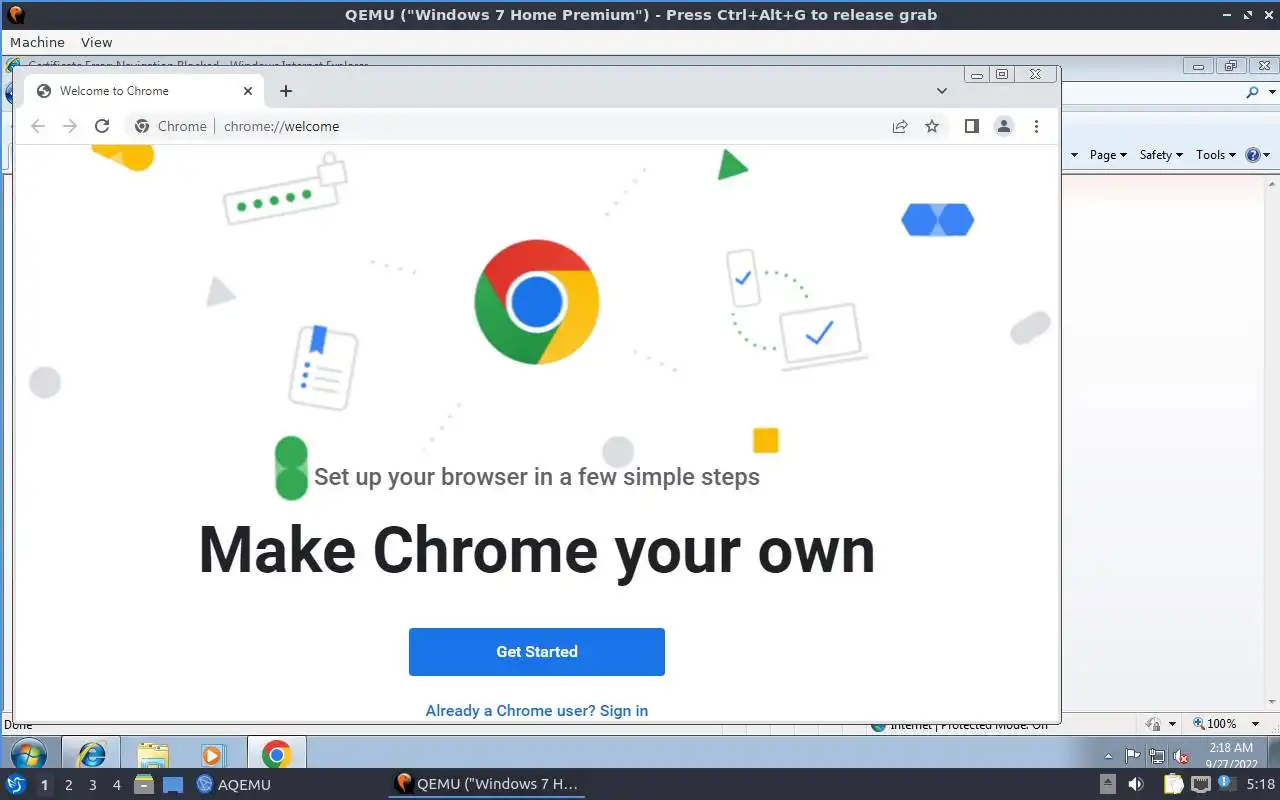Close the Welcome to Chrome tab

coord(248,91)
